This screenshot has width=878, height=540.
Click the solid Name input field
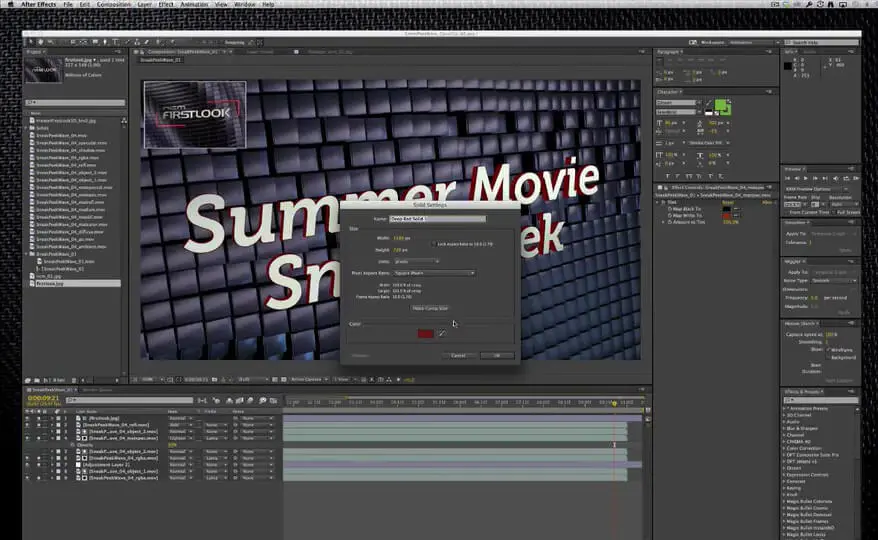[x=437, y=219]
